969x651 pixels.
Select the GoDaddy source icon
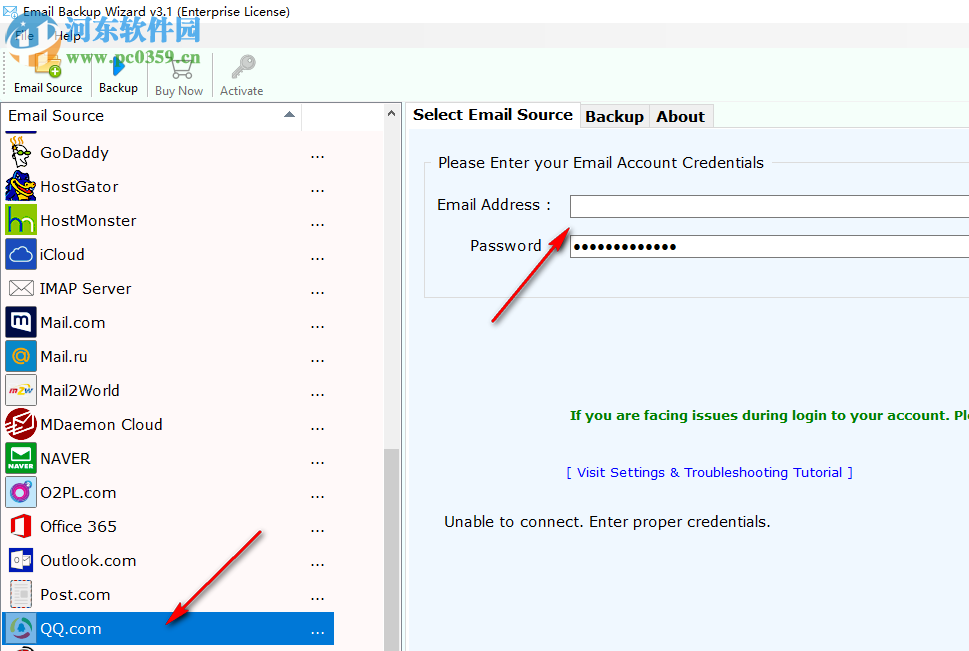coord(20,152)
